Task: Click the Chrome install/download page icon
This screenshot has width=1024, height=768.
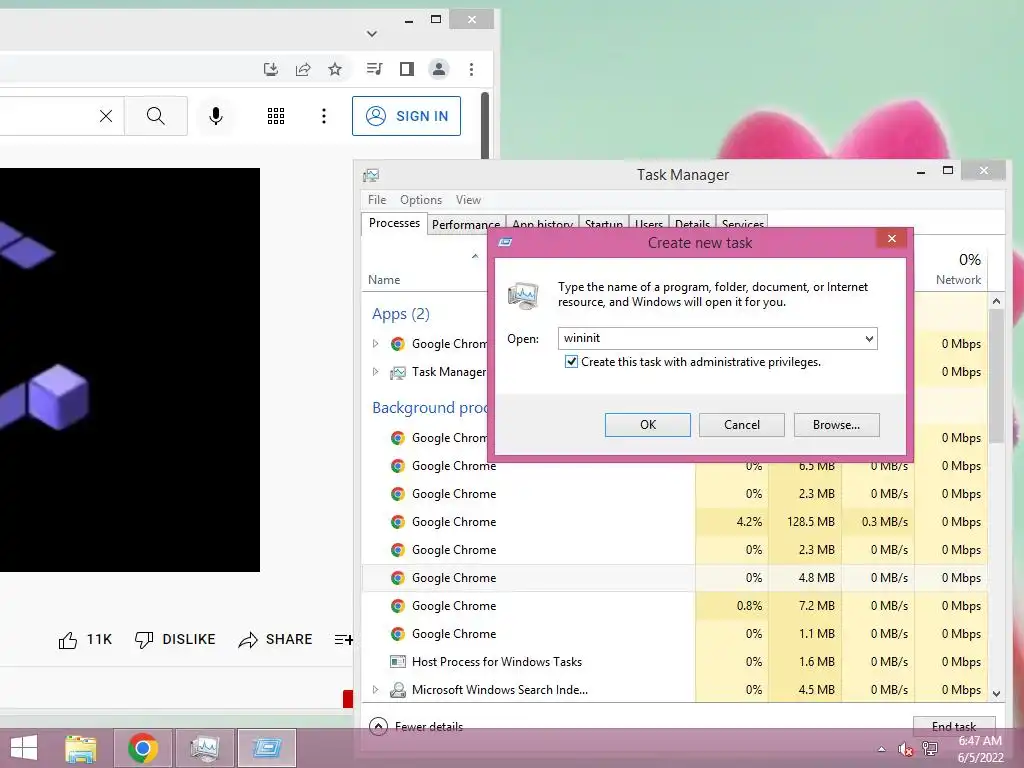Action: coord(270,69)
